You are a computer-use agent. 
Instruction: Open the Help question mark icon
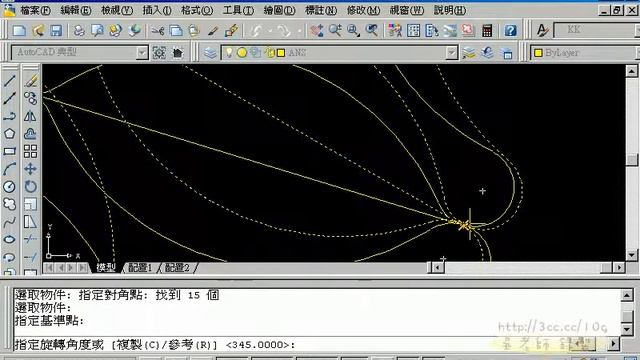pyautogui.click(x=510, y=30)
